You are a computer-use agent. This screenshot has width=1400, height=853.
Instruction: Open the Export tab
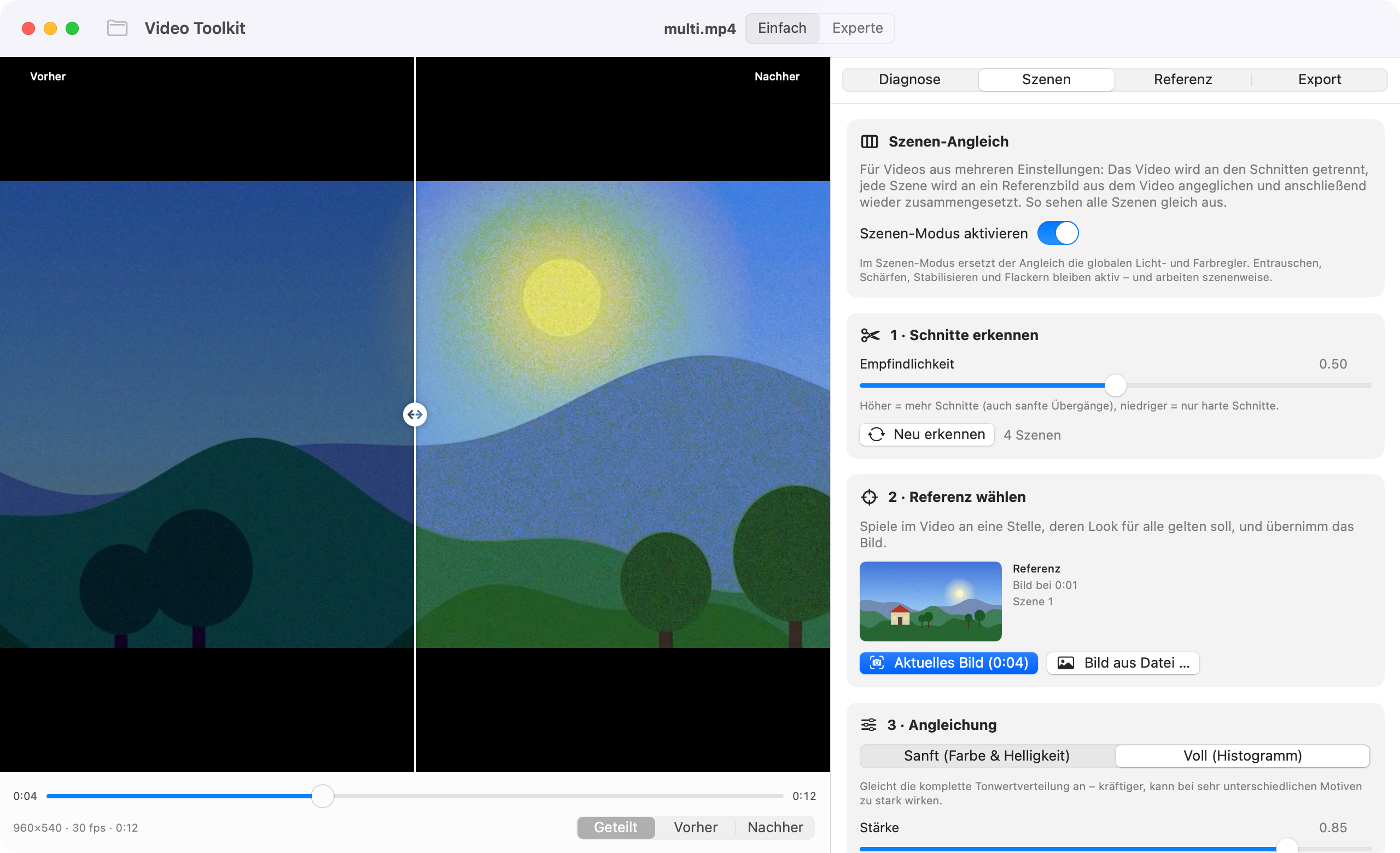coord(1319,79)
